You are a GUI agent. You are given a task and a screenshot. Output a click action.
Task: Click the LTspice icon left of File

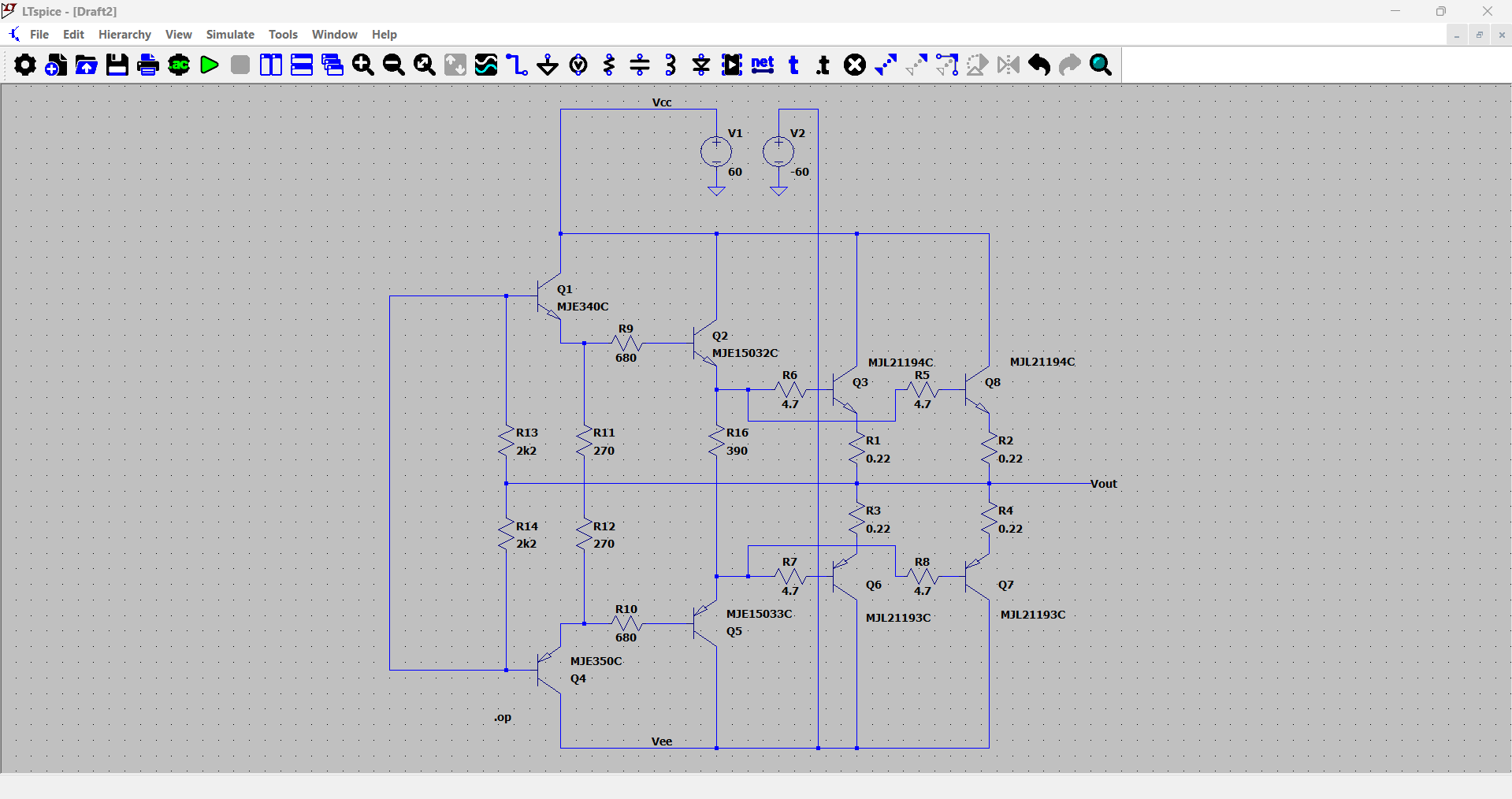point(14,35)
